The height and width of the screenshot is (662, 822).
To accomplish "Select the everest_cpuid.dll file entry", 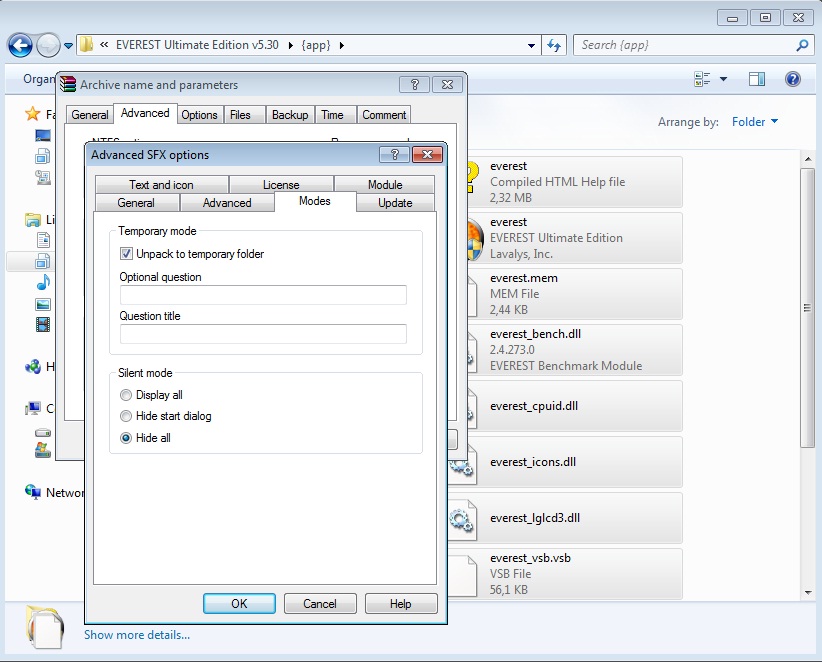I will (574, 406).
